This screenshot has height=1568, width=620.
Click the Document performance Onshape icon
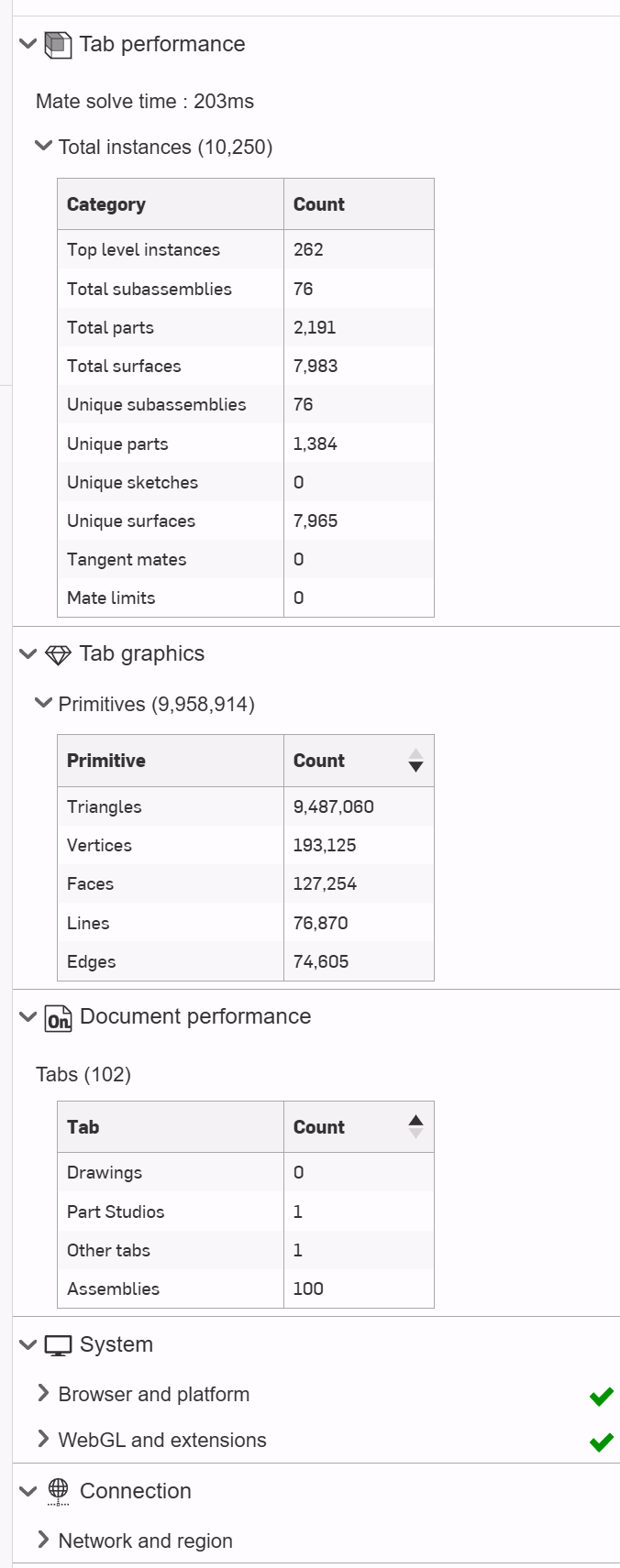click(58, 1018)
